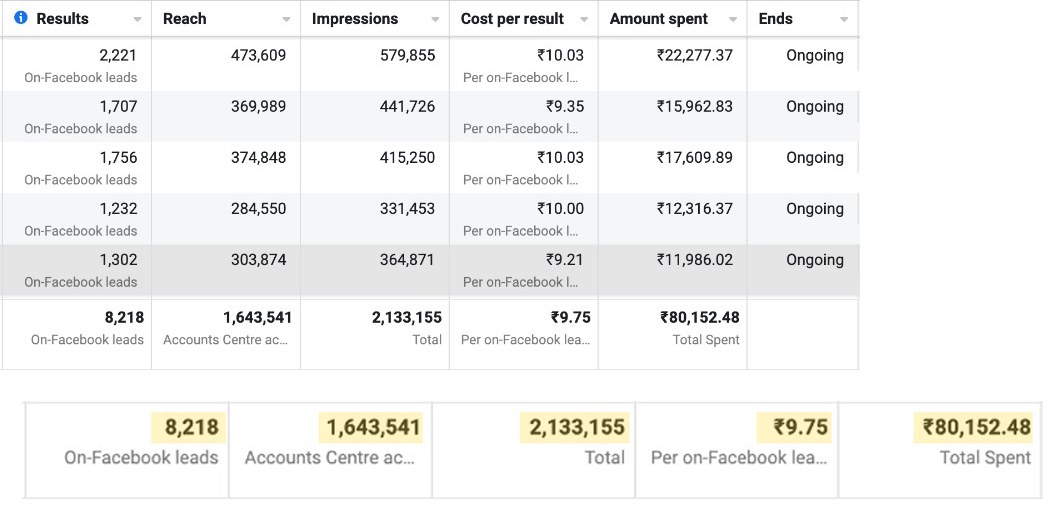This screenshot has width=1059, height=523.
Task: Open the Reach column dropdown arrow
Action: click(x=287, y=20)
